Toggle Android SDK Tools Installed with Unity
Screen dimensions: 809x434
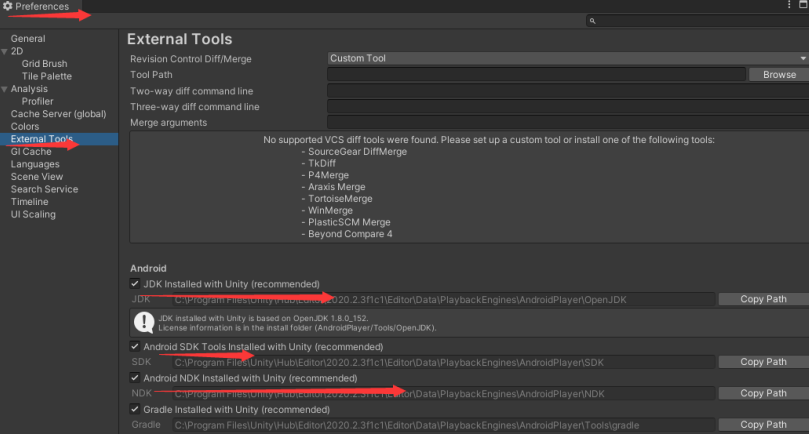tap(135, 347)
